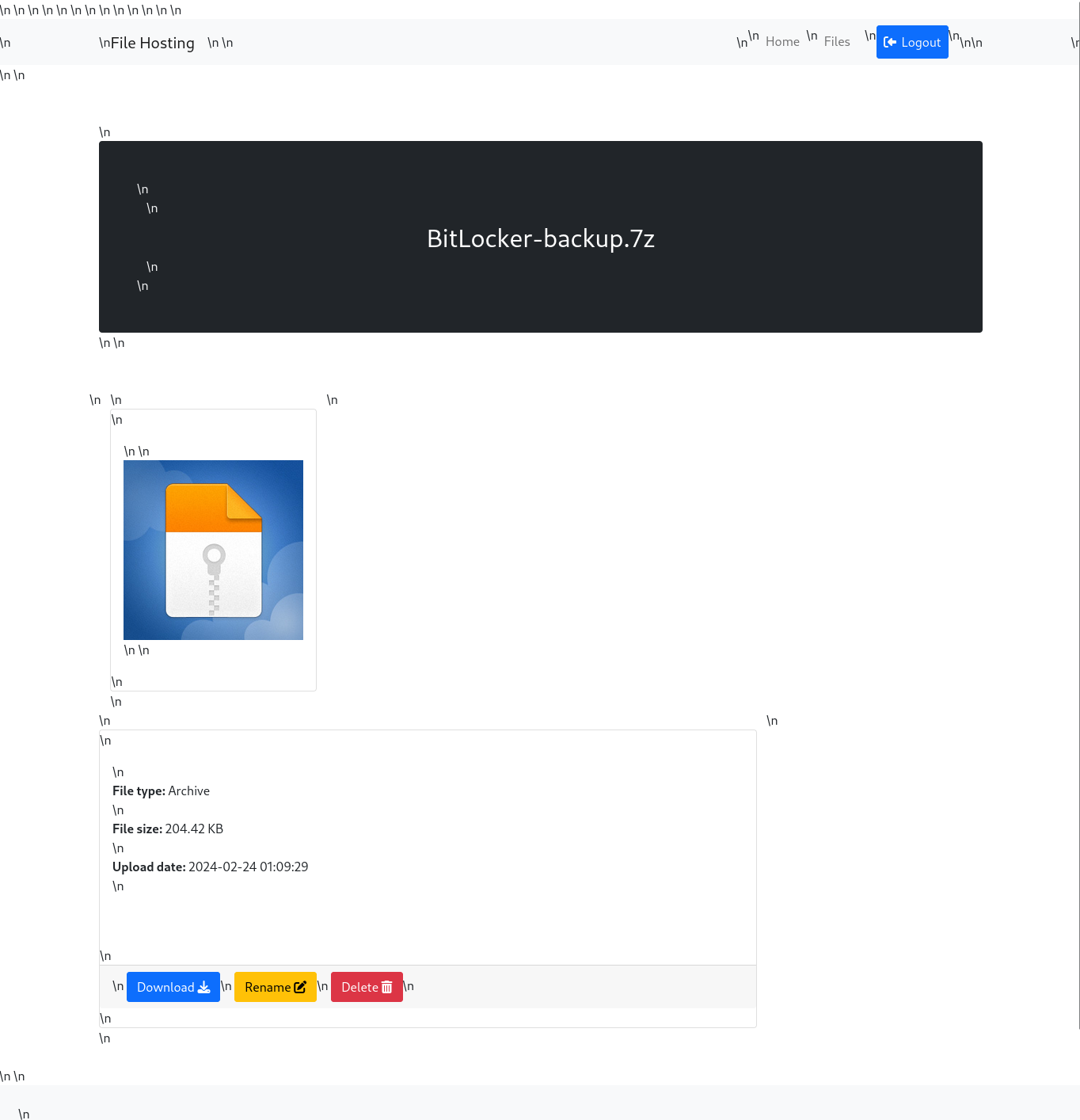The width and height of the screenshot is (1080, 1120).
Task: Click the logout arrow icon
Action: click(x=890, y=42)
